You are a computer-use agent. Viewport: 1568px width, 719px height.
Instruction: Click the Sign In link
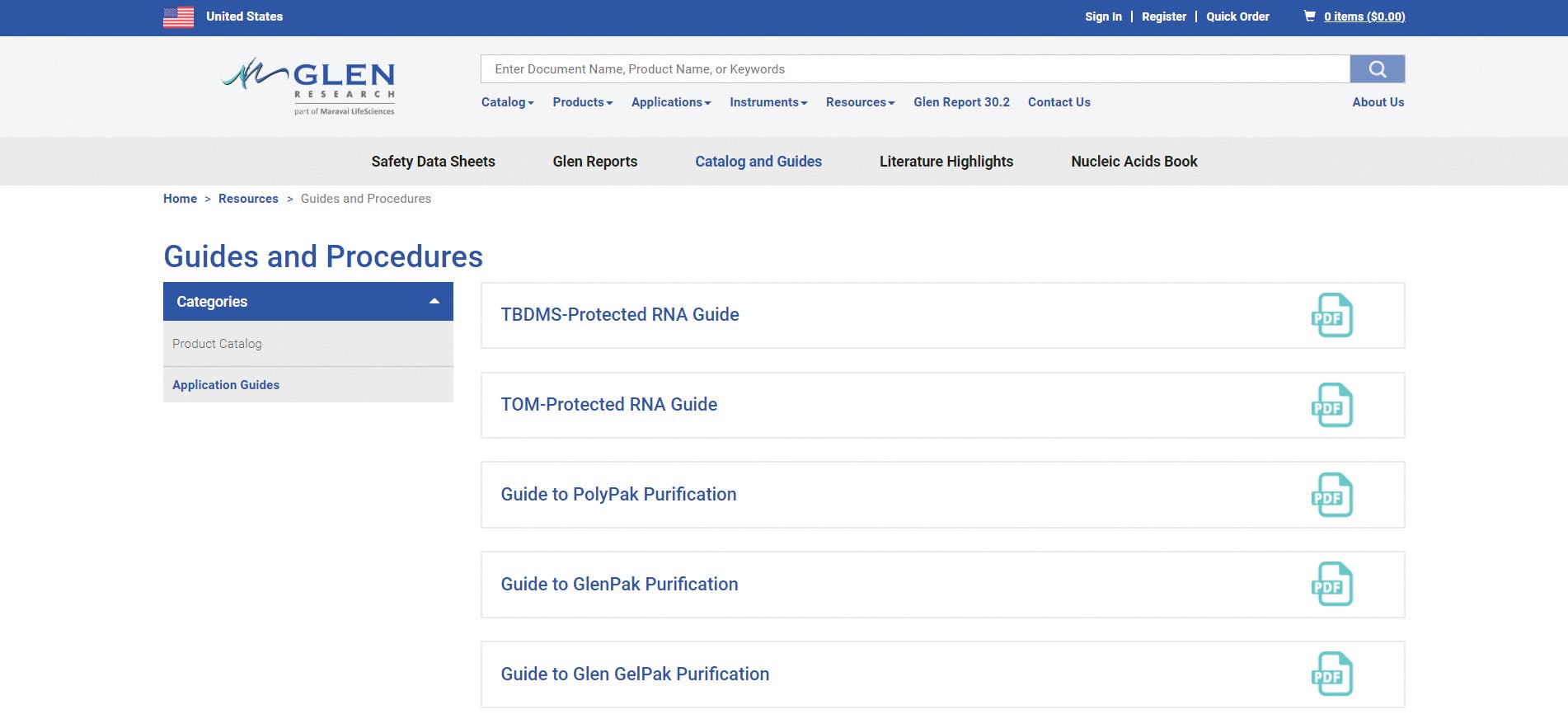[x=1103, y=16]
